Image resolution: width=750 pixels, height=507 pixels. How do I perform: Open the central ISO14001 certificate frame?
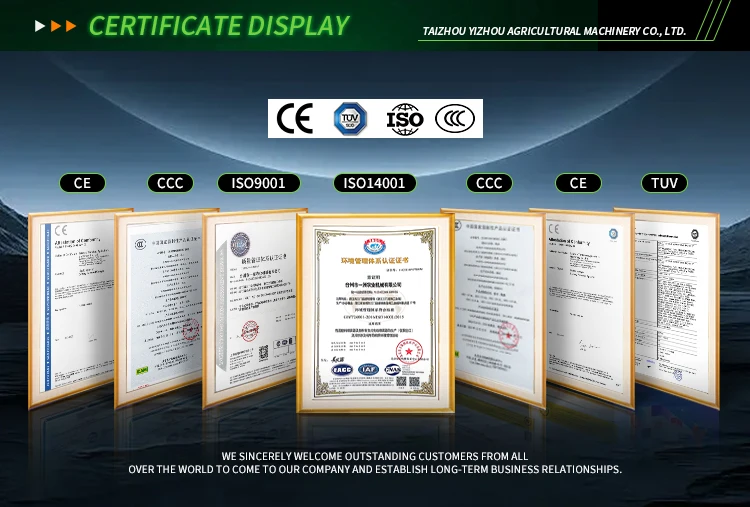point(375,313)
